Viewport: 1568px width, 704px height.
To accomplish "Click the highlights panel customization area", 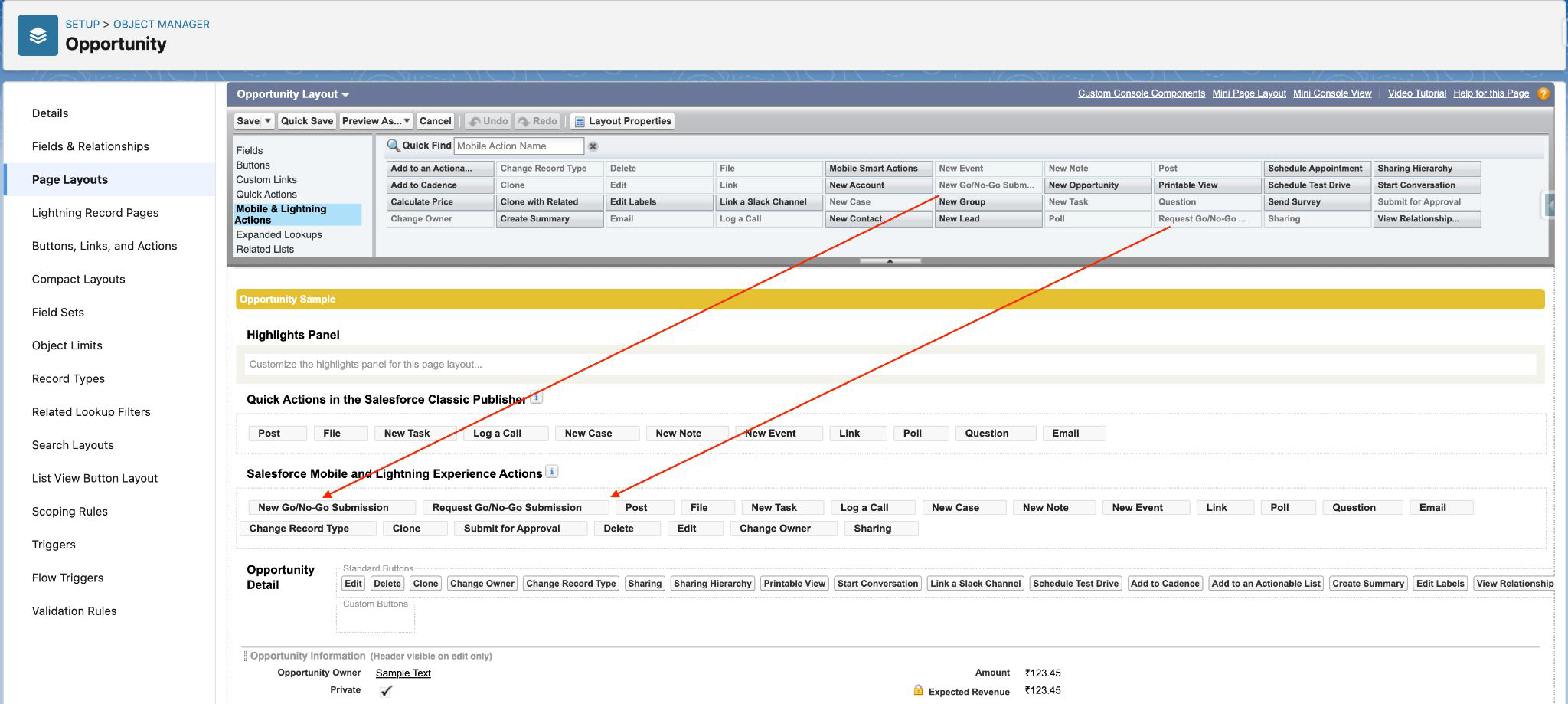I will tap(890, 364).
